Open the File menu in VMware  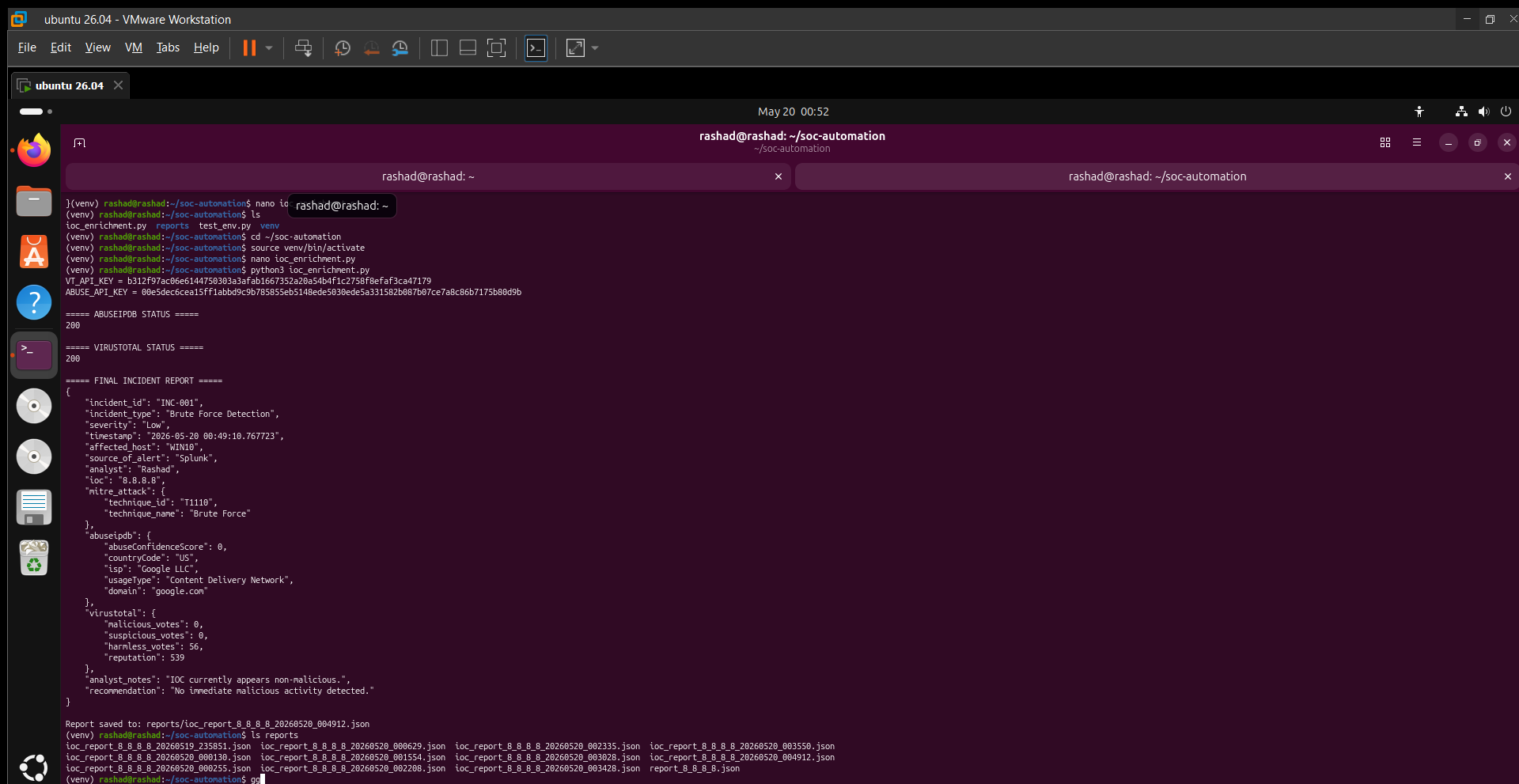click(x=27, y=47)
